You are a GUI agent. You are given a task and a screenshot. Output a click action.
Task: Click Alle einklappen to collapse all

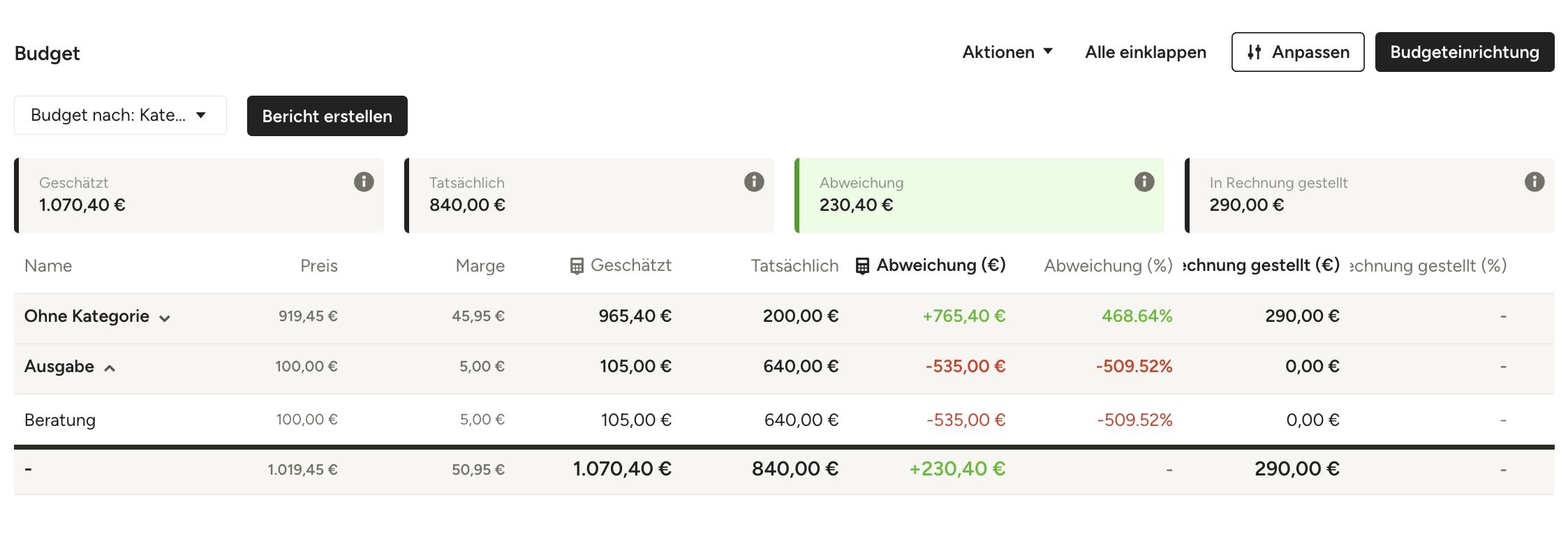(1145, 52)
